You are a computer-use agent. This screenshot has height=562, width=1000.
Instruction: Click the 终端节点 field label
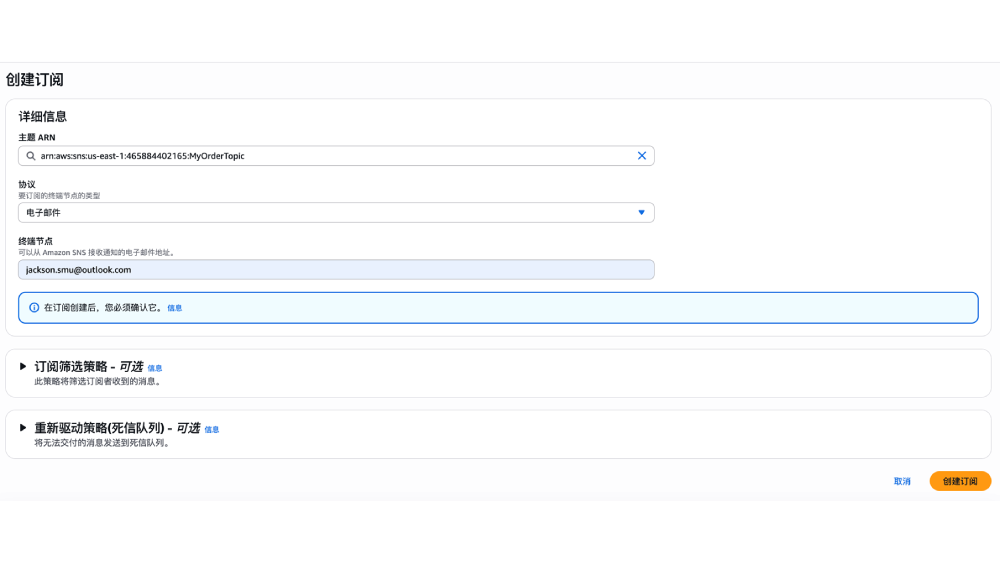pos(35,241)
